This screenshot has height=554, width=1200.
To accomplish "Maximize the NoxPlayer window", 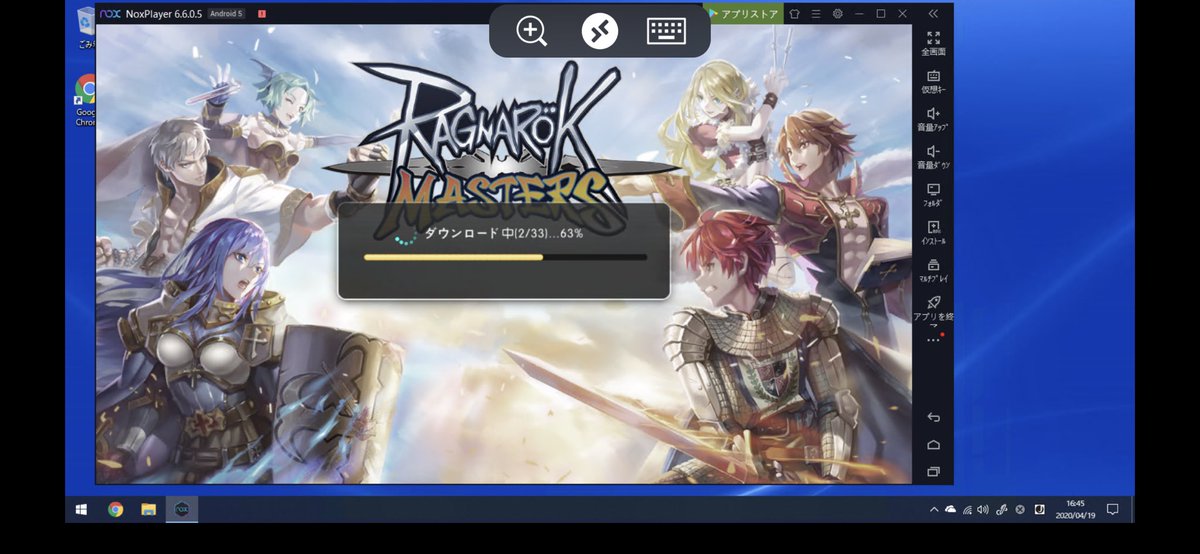I will (x=880, y=14).
